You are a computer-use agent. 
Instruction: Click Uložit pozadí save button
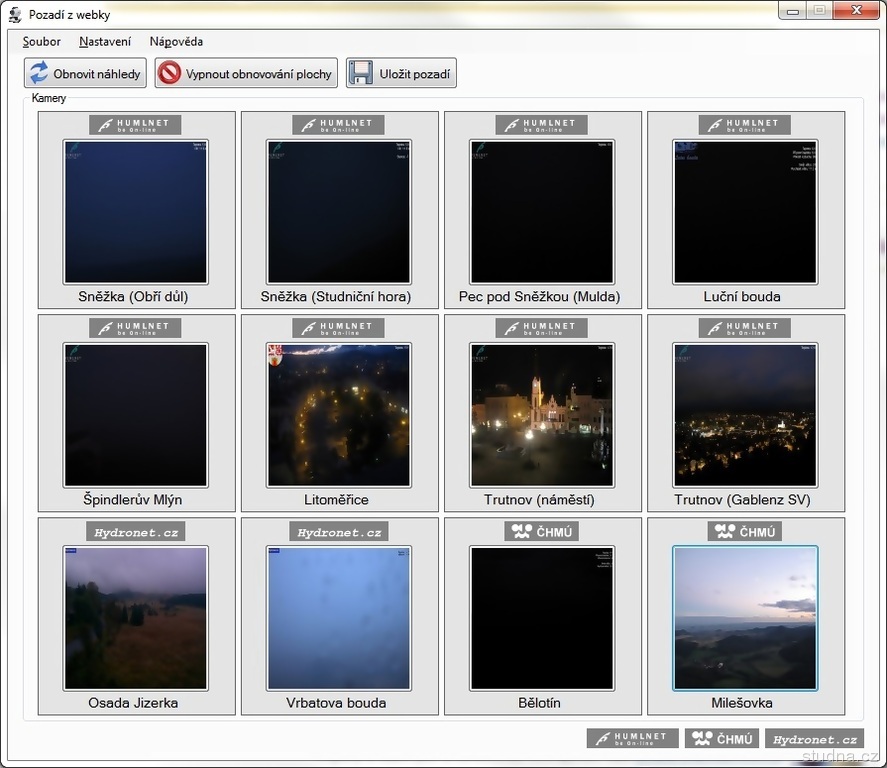401,73
